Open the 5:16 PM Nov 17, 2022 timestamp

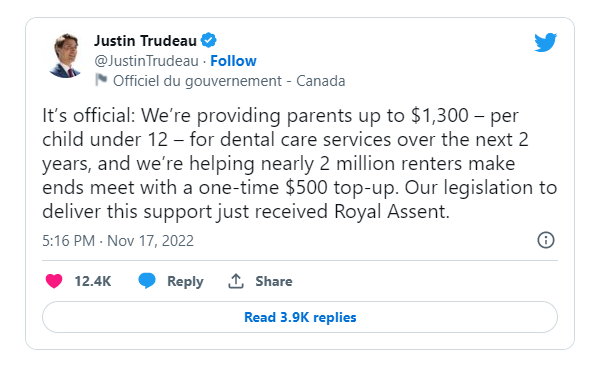118,241
